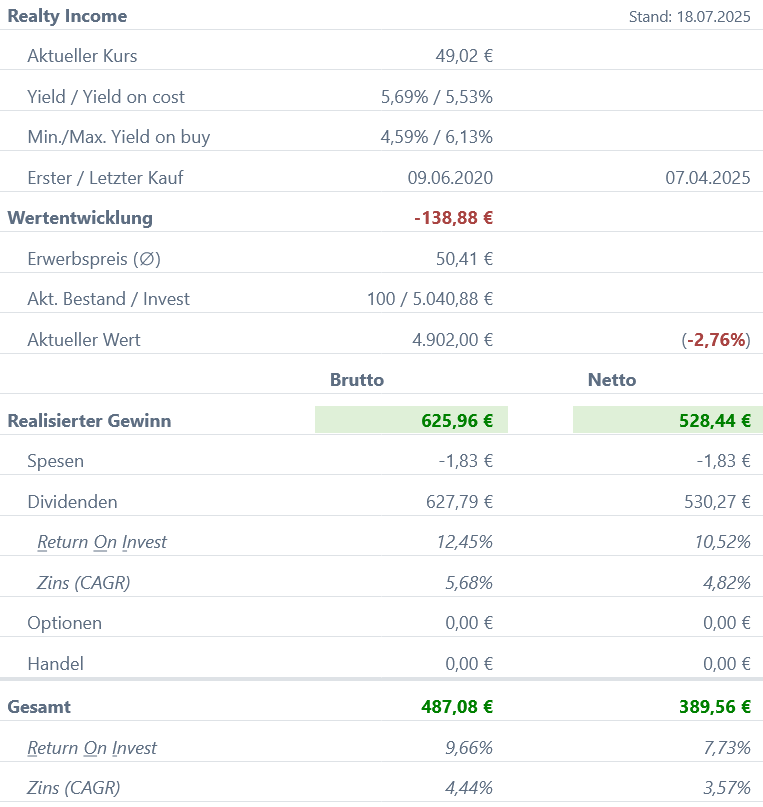The height and width of the screenshot is (807, 763).
Task: Click the Akt. Bestand / Invest label
Action: (108, 299)
